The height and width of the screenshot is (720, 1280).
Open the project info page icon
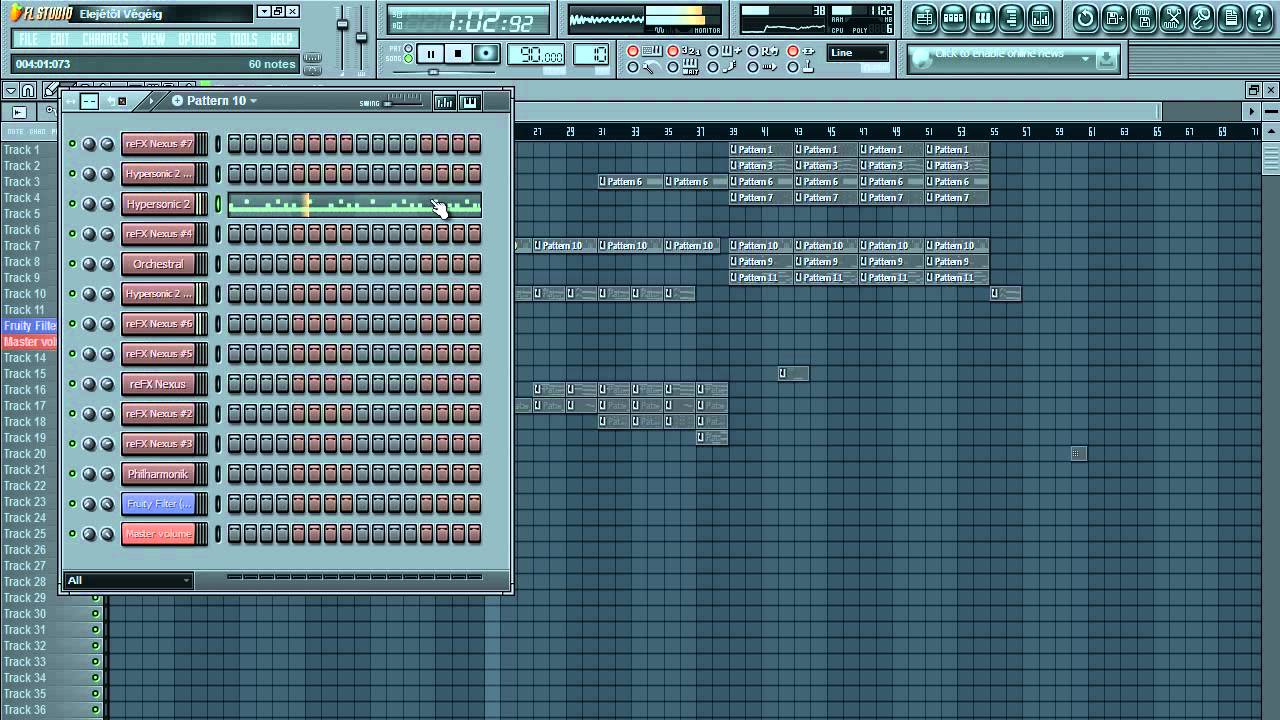[x=1230, y=17]
